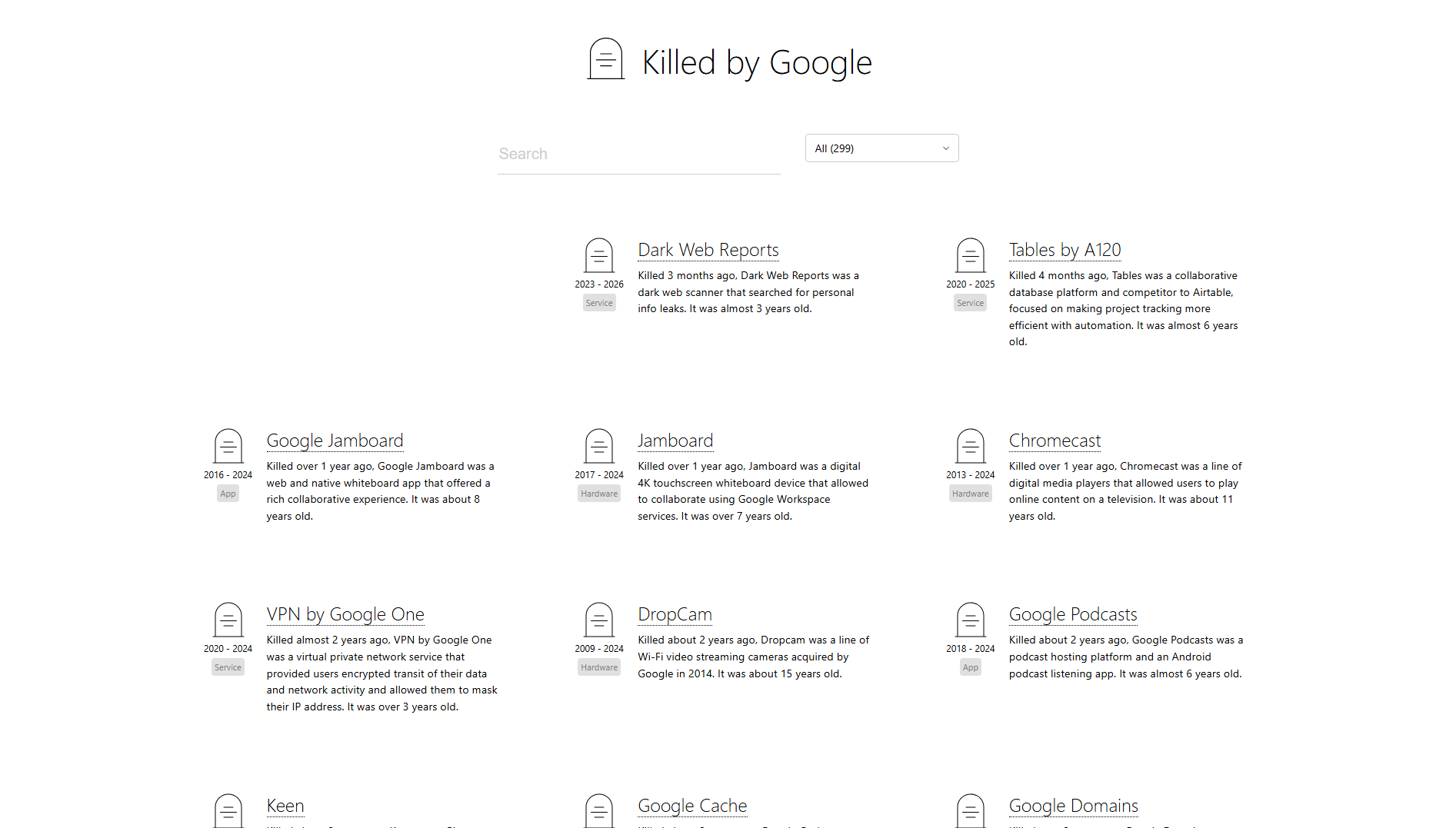Open the Google Domains link
The width and height of the screenshot is (1456, 828).
[x=1073, y=806]
